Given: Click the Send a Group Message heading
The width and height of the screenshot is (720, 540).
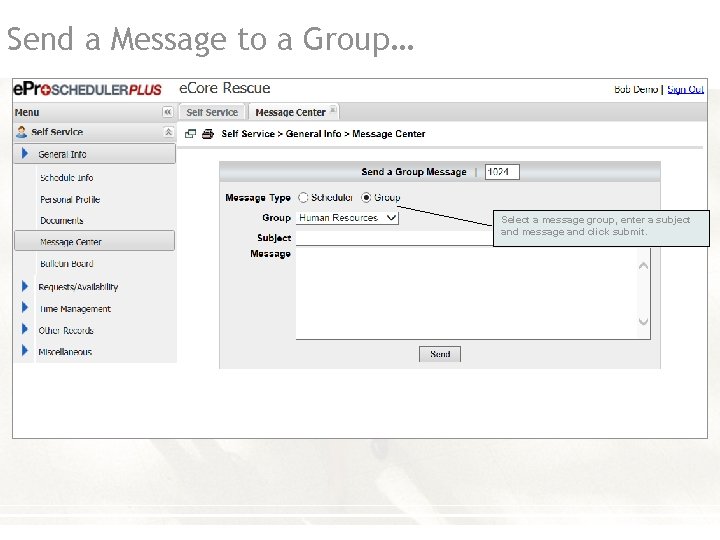Looking at the screenshot, I should coord(414,172).
